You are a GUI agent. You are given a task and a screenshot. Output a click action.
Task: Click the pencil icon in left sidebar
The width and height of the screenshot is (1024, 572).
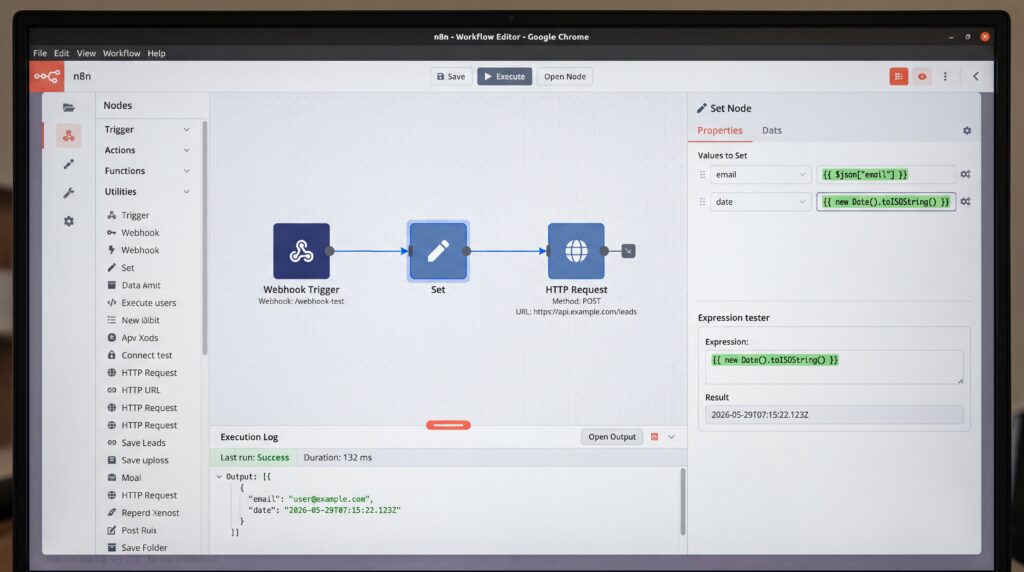tap(69, 164)
